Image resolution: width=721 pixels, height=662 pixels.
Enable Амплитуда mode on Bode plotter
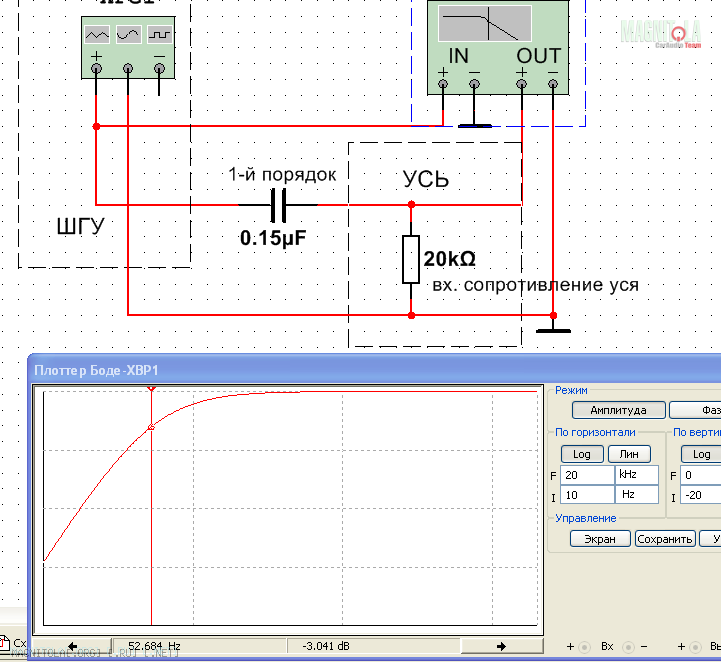click(x=618, y=410)
